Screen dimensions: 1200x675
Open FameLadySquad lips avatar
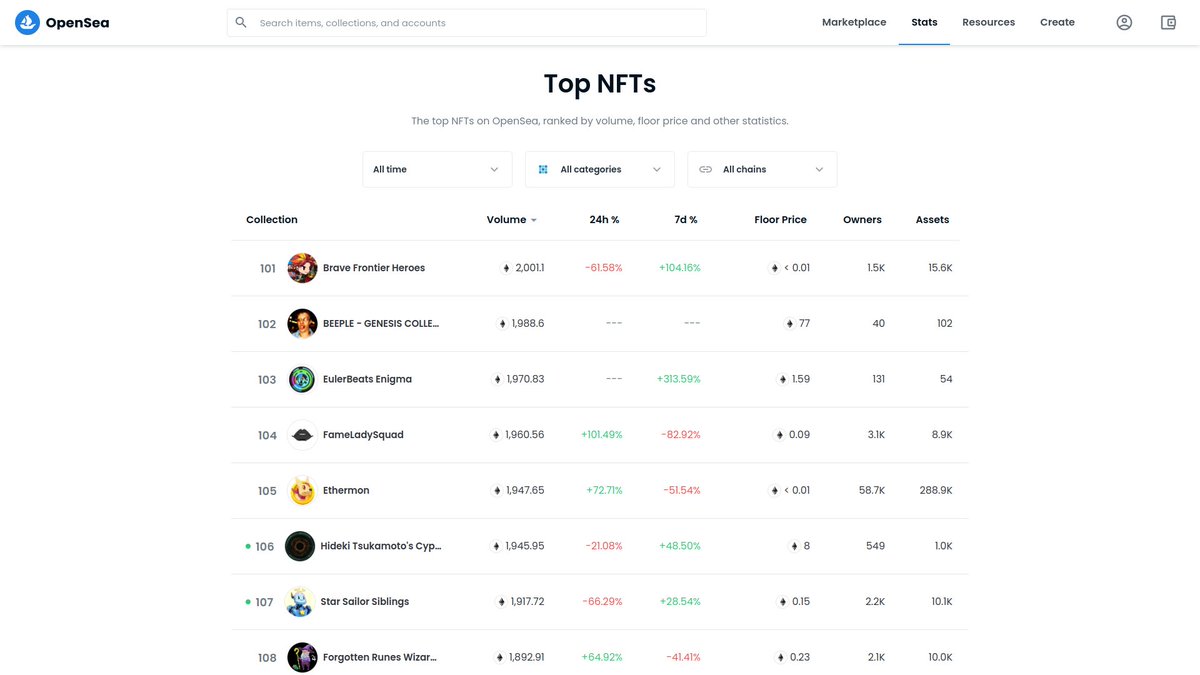(x=302, y=435)
